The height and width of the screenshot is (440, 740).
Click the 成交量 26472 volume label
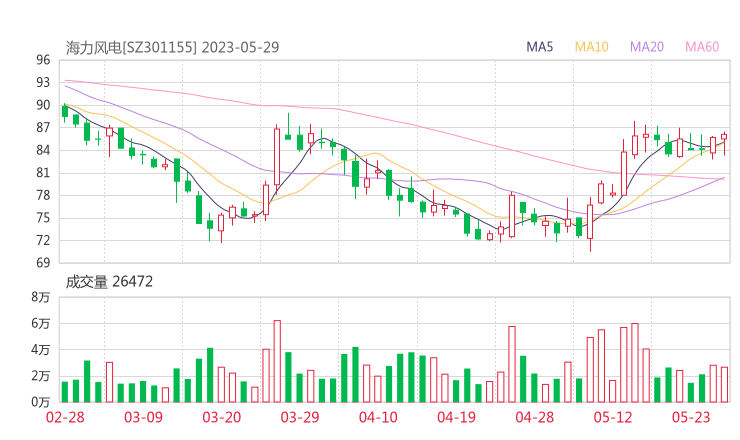pyautogui.click(x=109, y=282)
